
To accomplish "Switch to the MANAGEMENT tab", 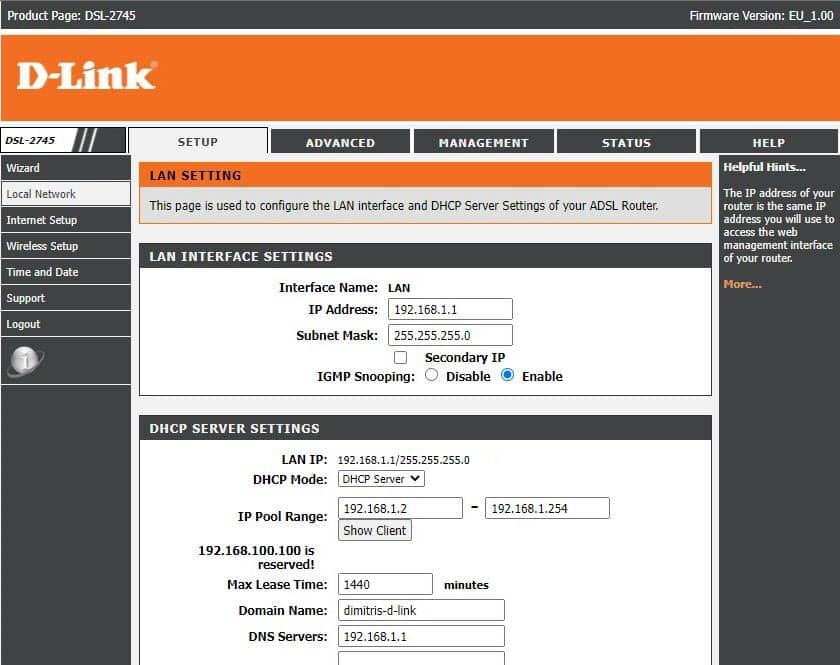I will point(483,141).
